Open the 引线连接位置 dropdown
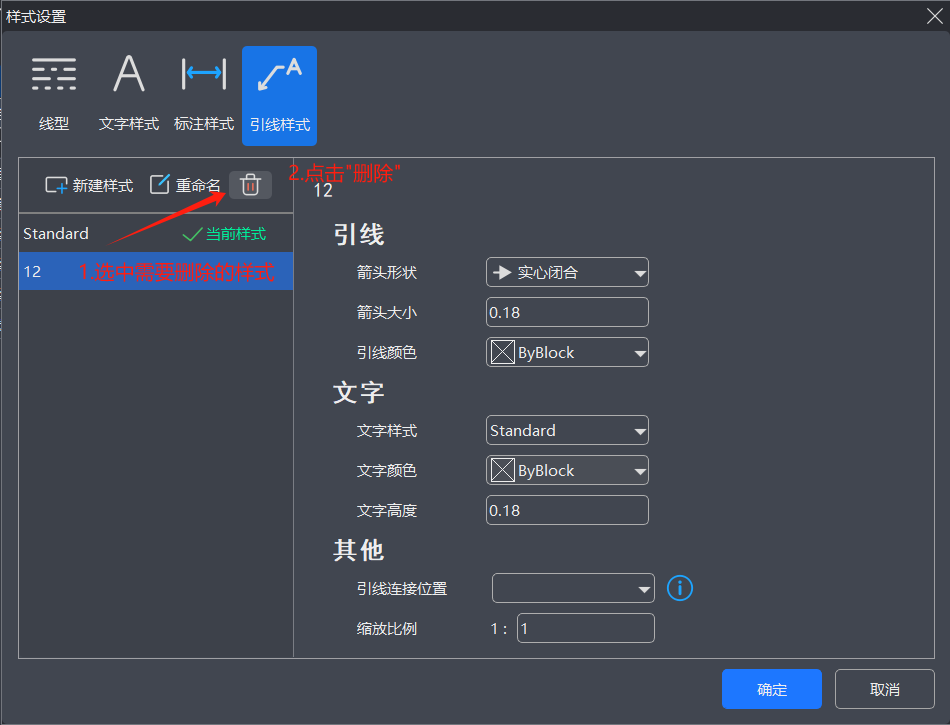This screenshot has width=950, height=725. [x=573, y=589]
